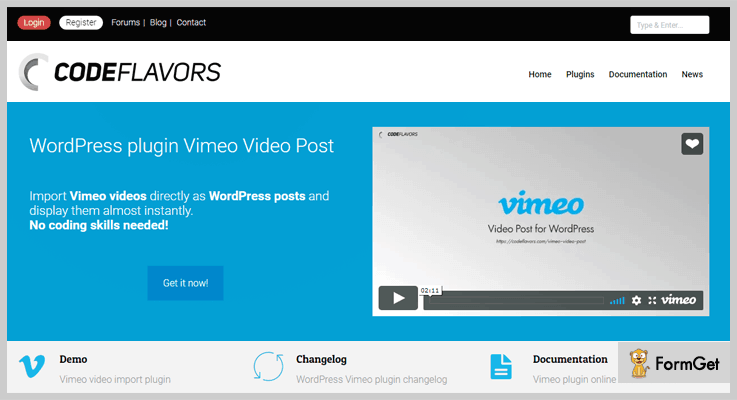Open the video settings gear

tap(636, 300)
